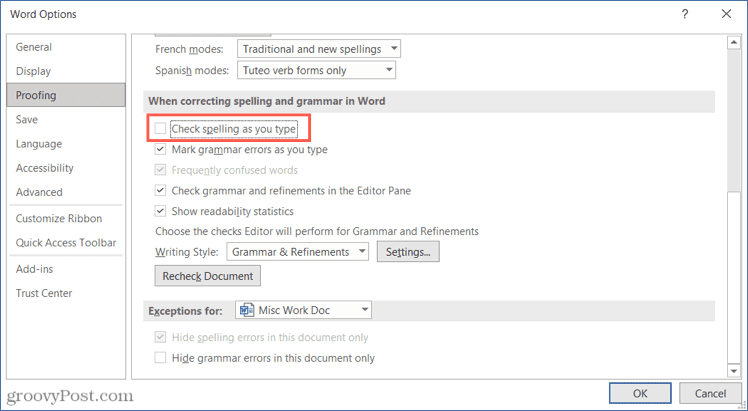
Task: Open the Accessibility options category
Action: (66, 168)
